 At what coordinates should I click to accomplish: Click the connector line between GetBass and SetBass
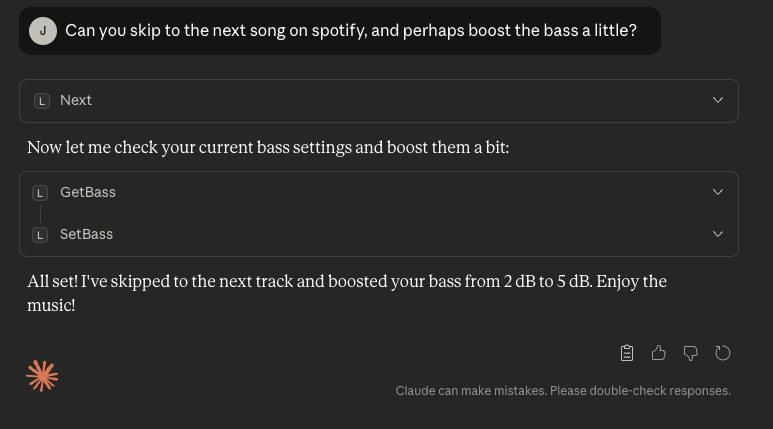click(40, 214)
